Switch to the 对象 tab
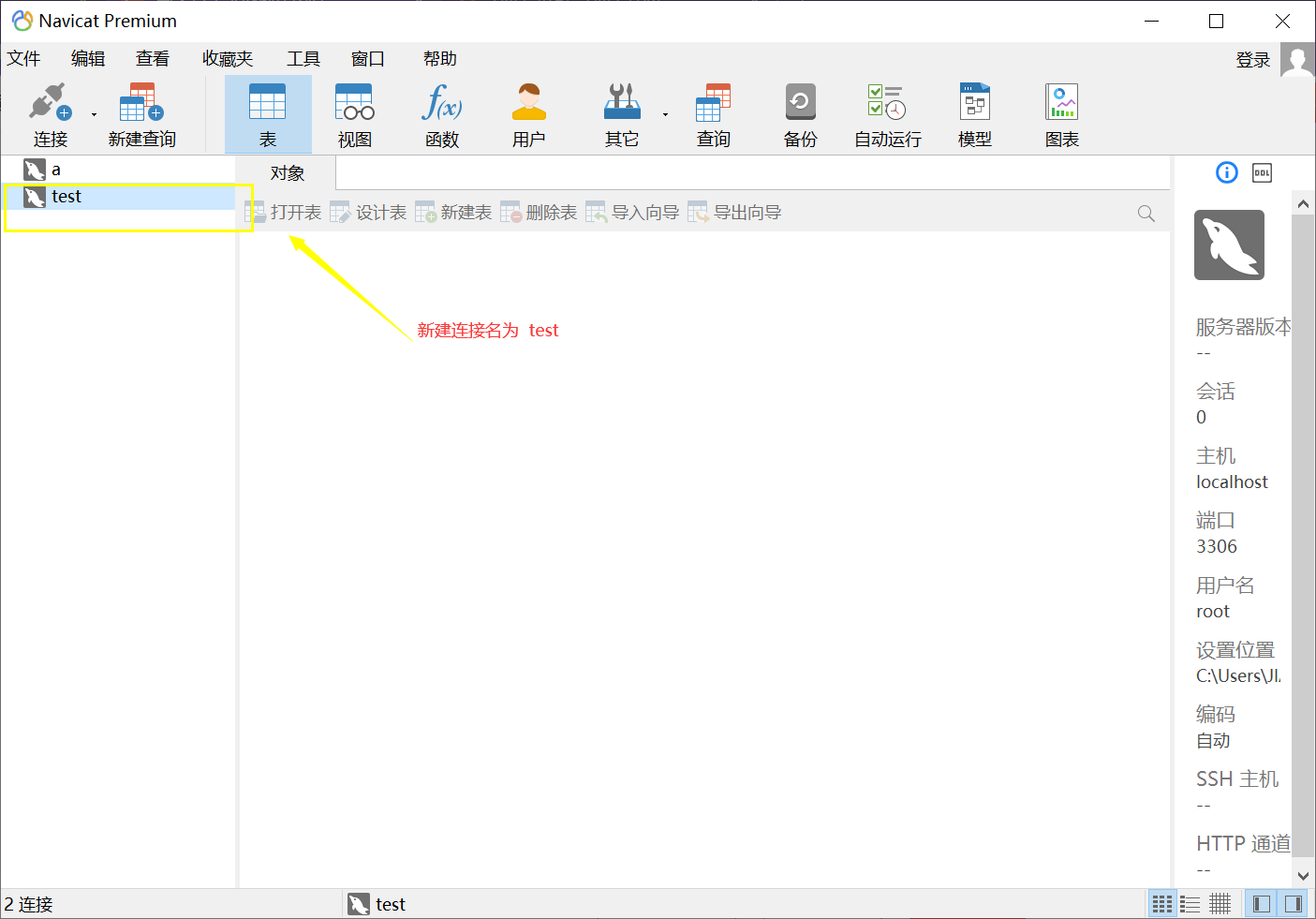 pos(288,173)
